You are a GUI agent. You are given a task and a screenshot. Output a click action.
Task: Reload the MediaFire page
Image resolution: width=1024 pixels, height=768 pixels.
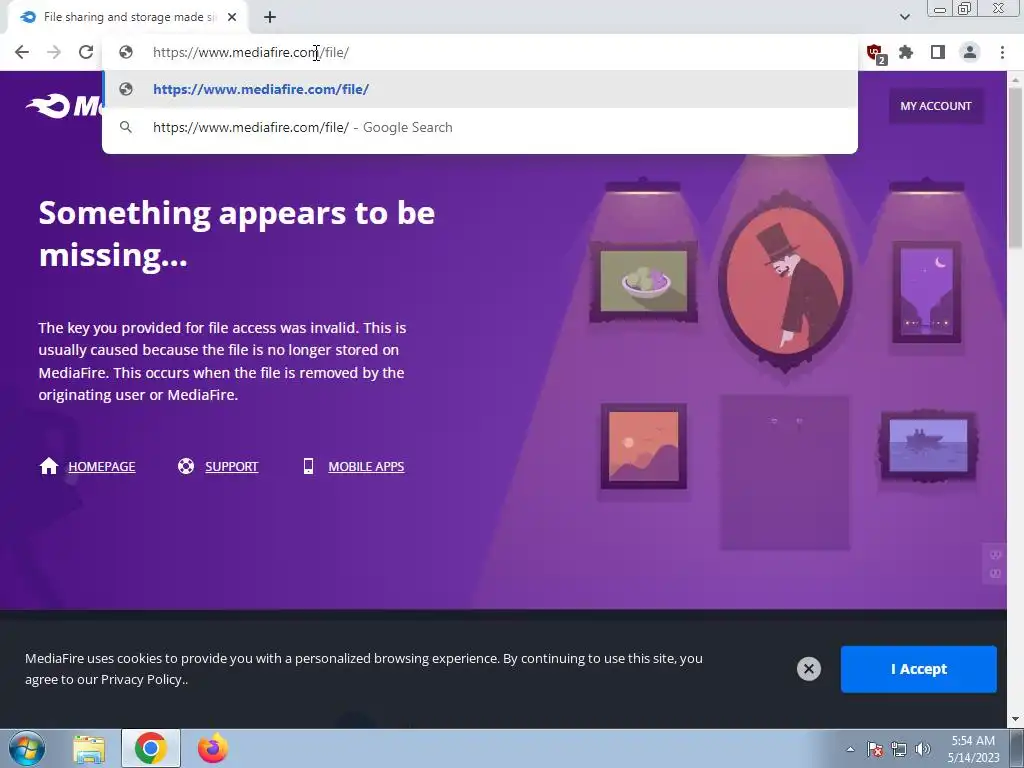pyautogui.click(x=86, y=52)
